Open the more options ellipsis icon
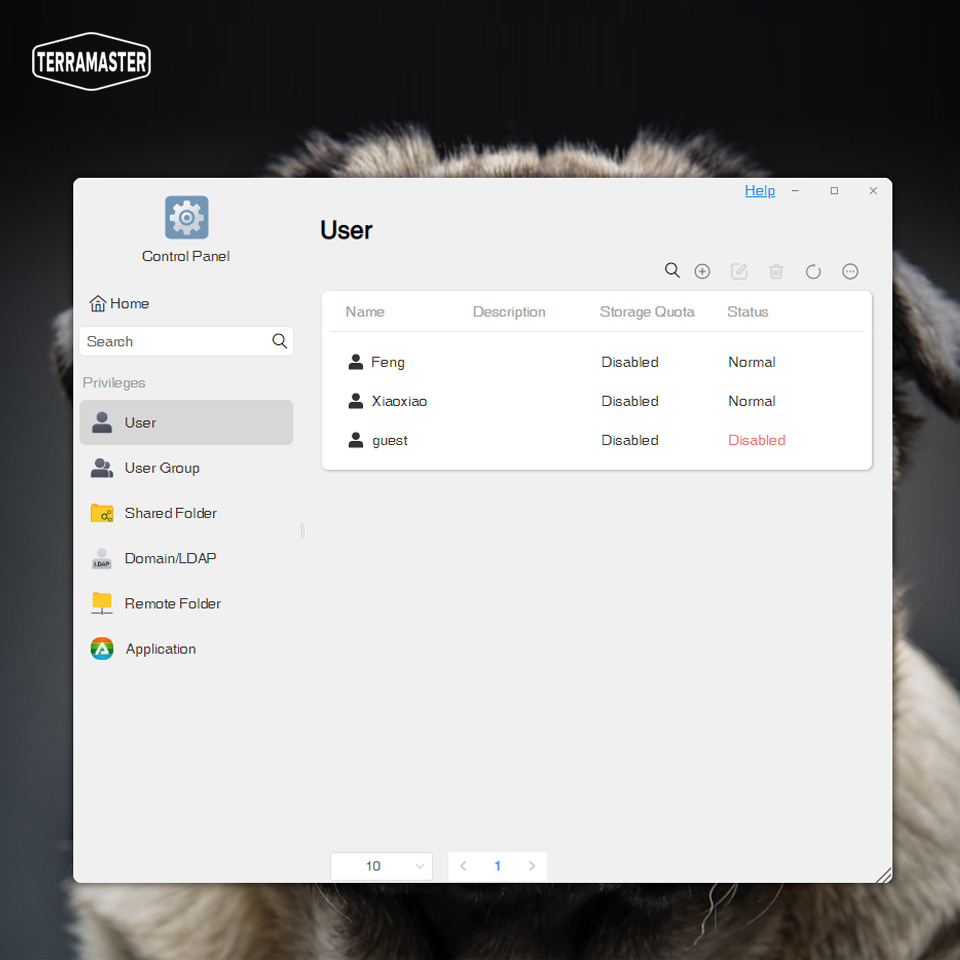The width and height of the screenshot is (960, 960). pos(850,271)
